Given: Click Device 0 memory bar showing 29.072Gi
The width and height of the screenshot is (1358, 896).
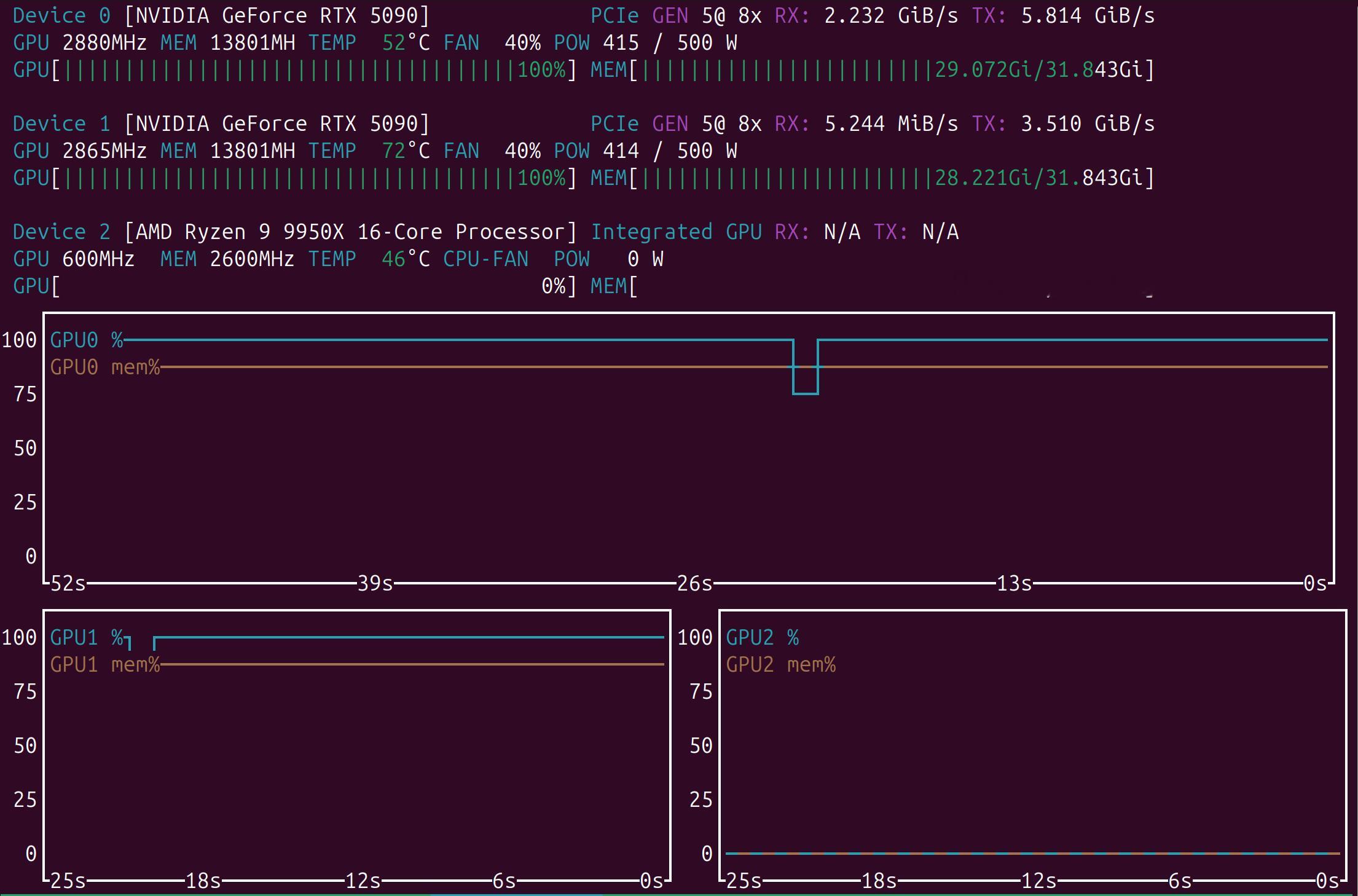Looking at the screenshot, I should click(873, 70).
